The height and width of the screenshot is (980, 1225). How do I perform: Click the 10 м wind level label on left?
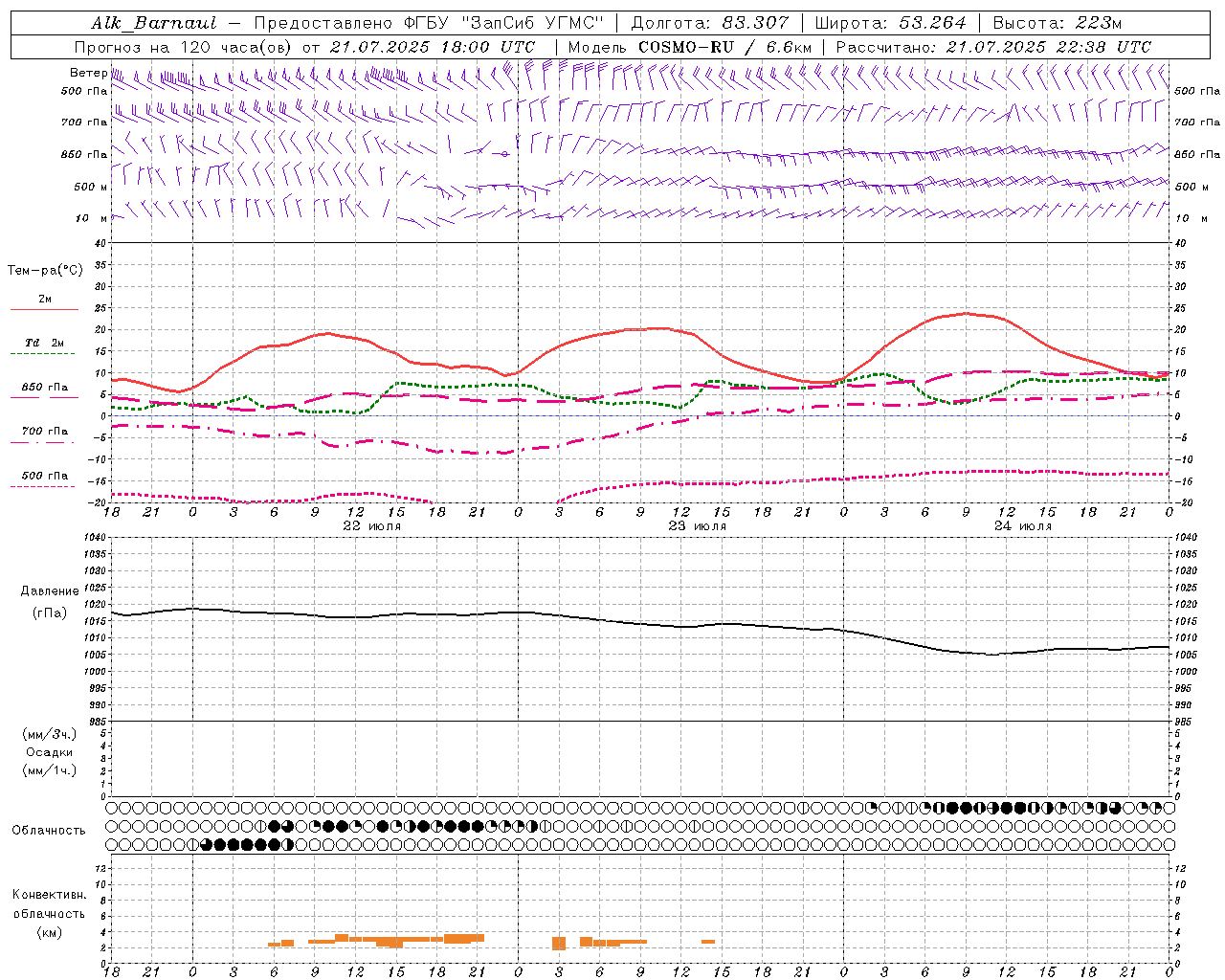pos(91,218)
